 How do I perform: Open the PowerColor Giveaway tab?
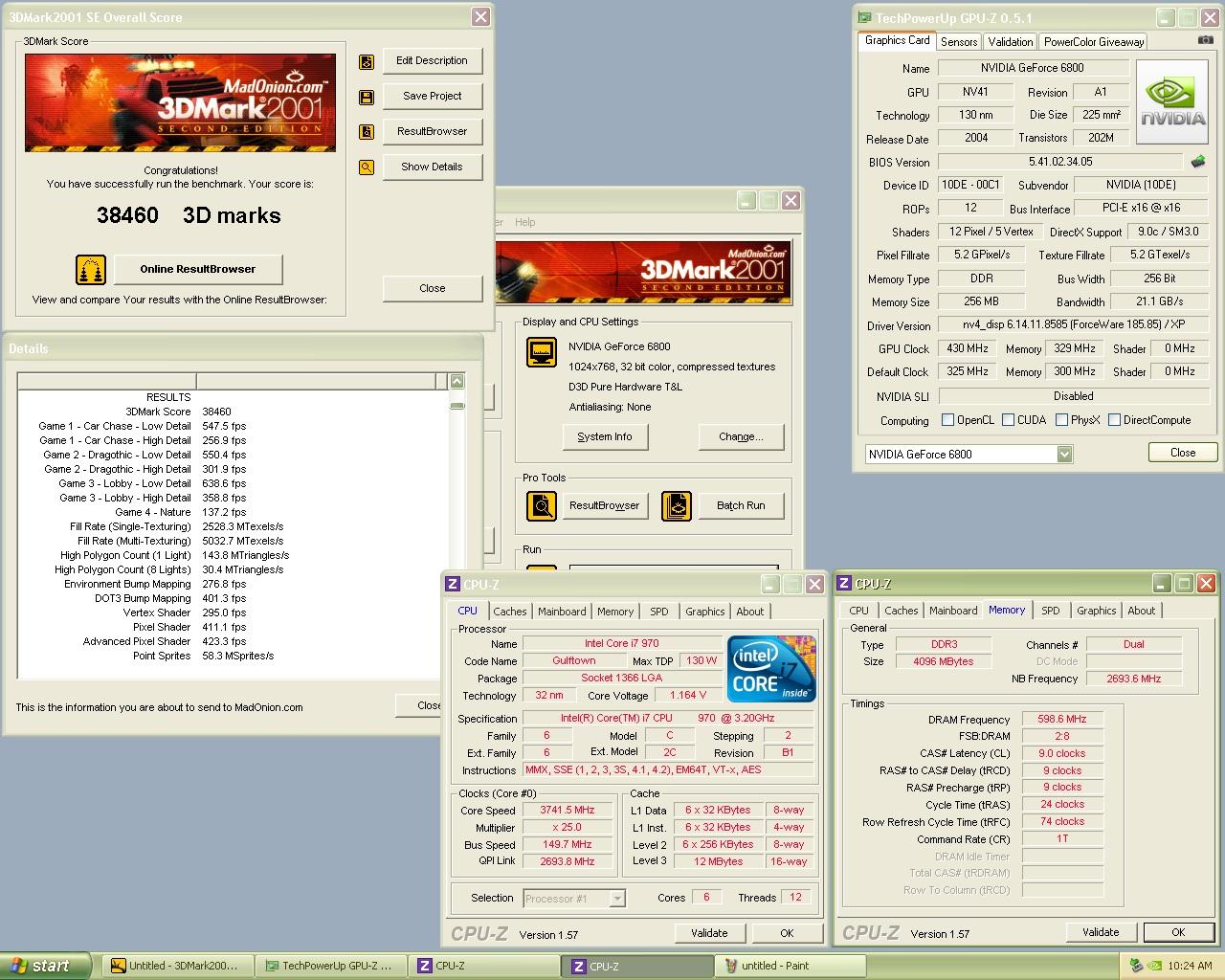tap(1094, 42)
